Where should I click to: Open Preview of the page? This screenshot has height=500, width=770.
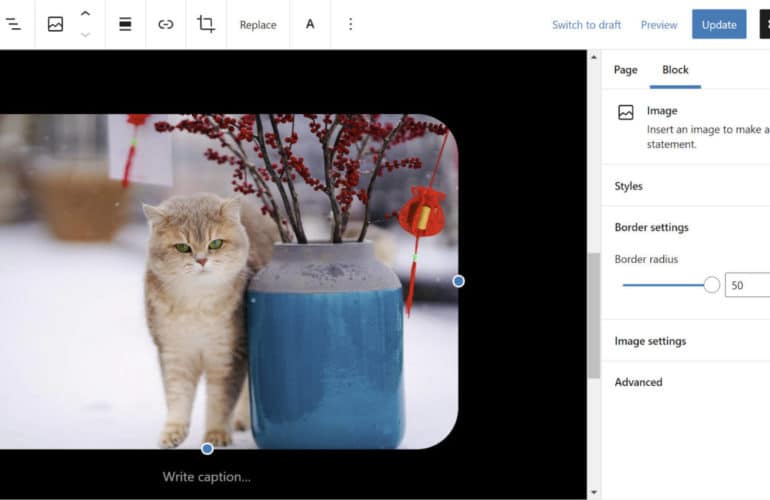coord(659,25)
